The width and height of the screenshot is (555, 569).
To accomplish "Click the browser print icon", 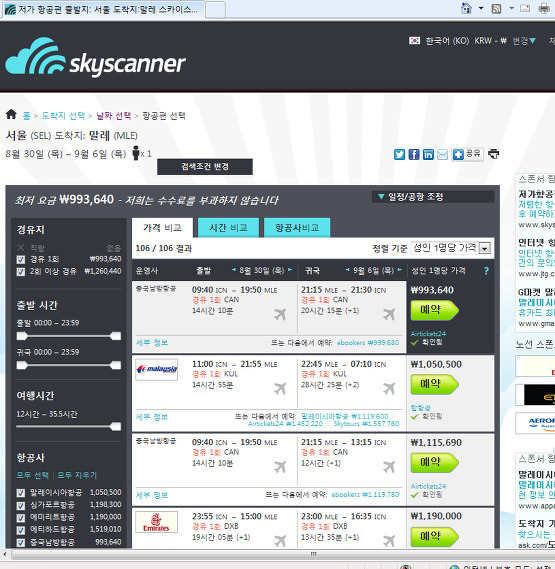I will coord(544,8).
